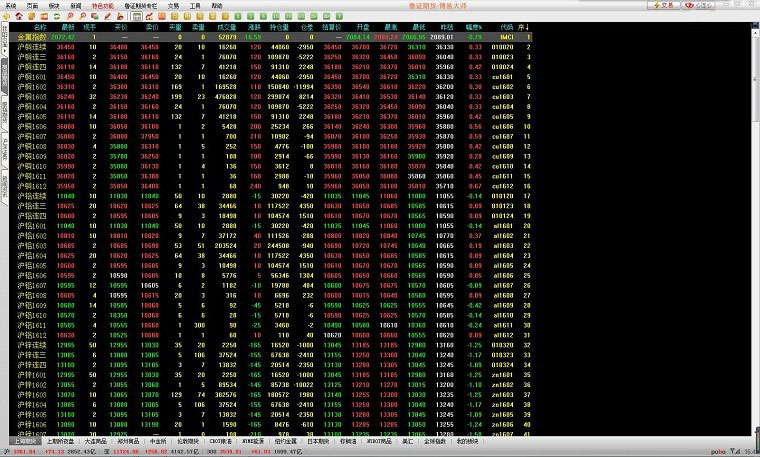The height and width of the screenshot is (457, 760).
Task: Select the 沪锌连续 row
Action: click(270, 345)
